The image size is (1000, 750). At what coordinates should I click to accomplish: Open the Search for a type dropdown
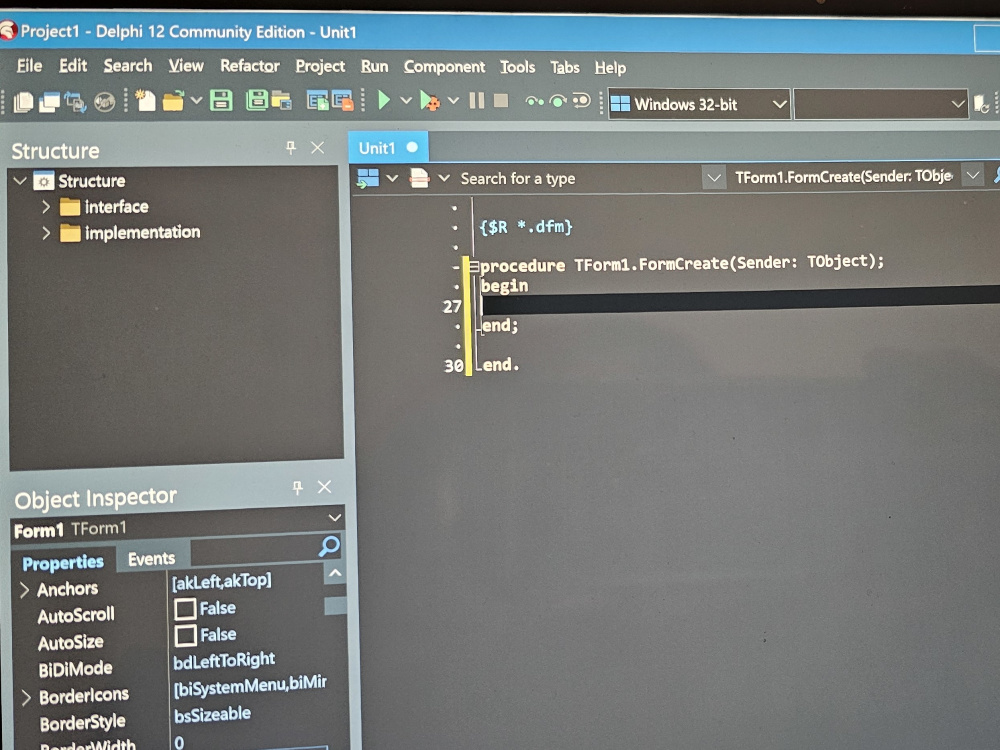(714, 177)
